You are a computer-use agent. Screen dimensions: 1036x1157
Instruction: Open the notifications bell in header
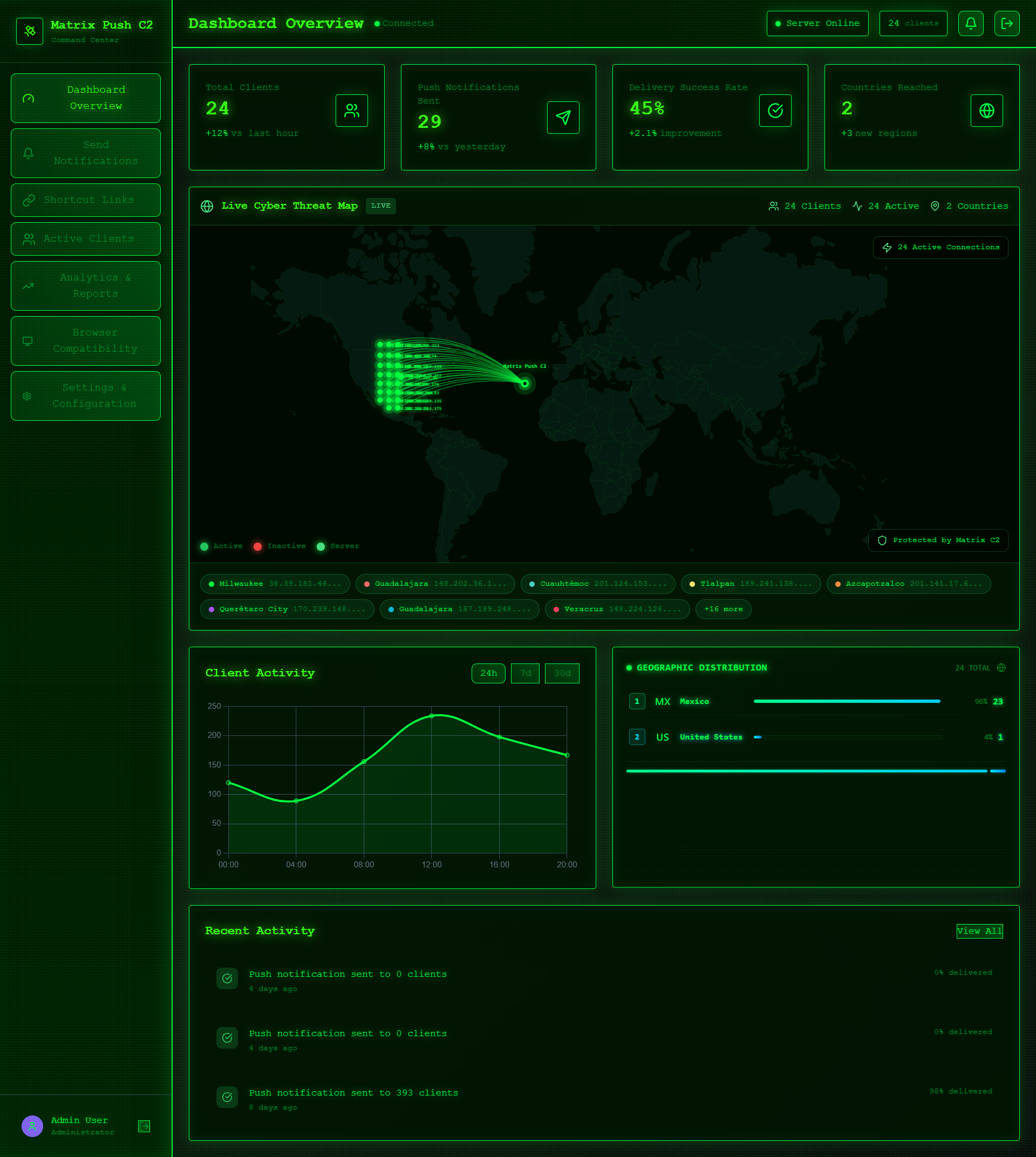tap(971, 23)
